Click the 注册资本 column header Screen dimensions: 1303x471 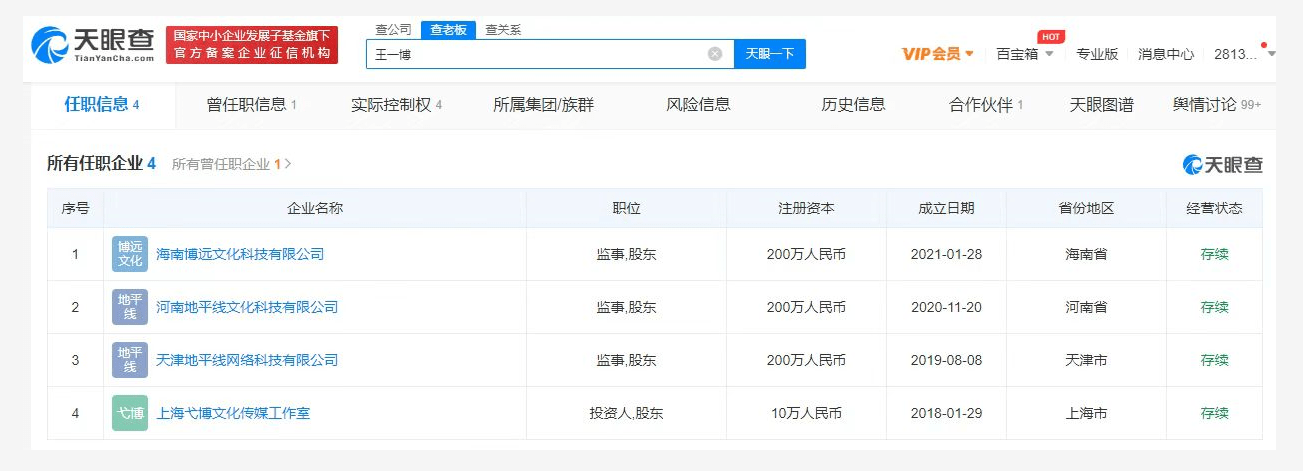click(806, 208)
